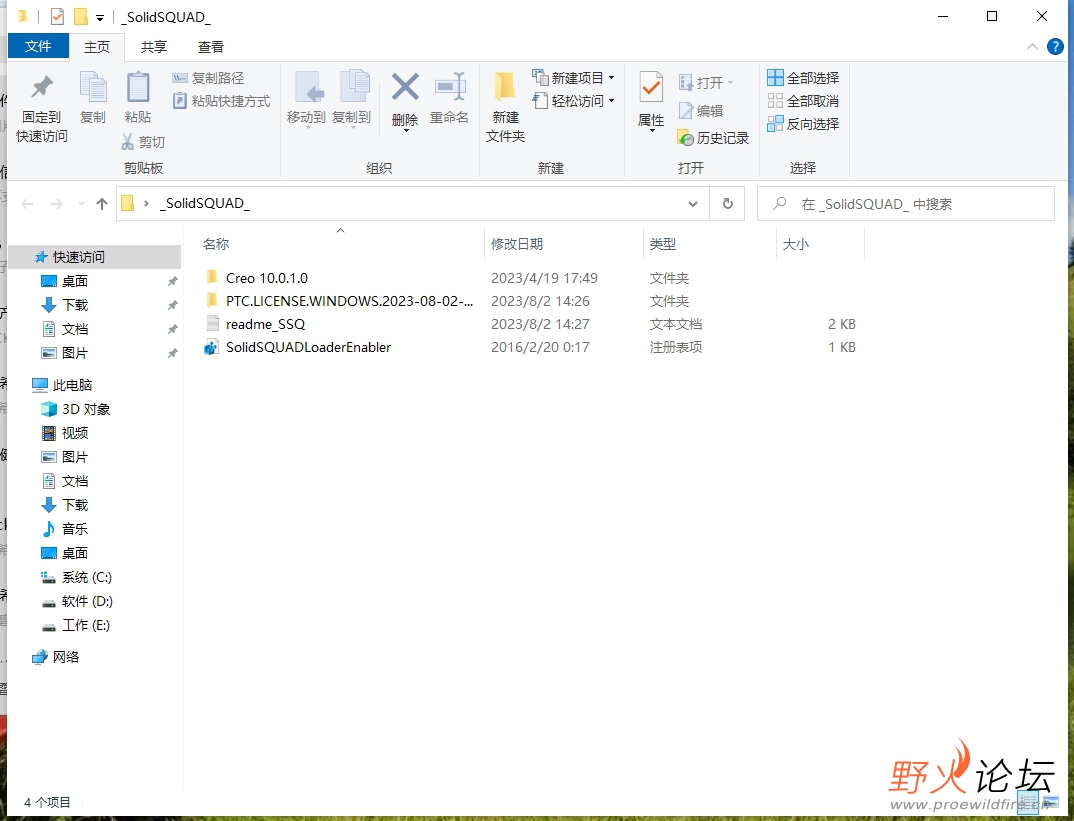
Task: Open the Customize Quick Access Toolbar dropdown
Action: point(100,18)
